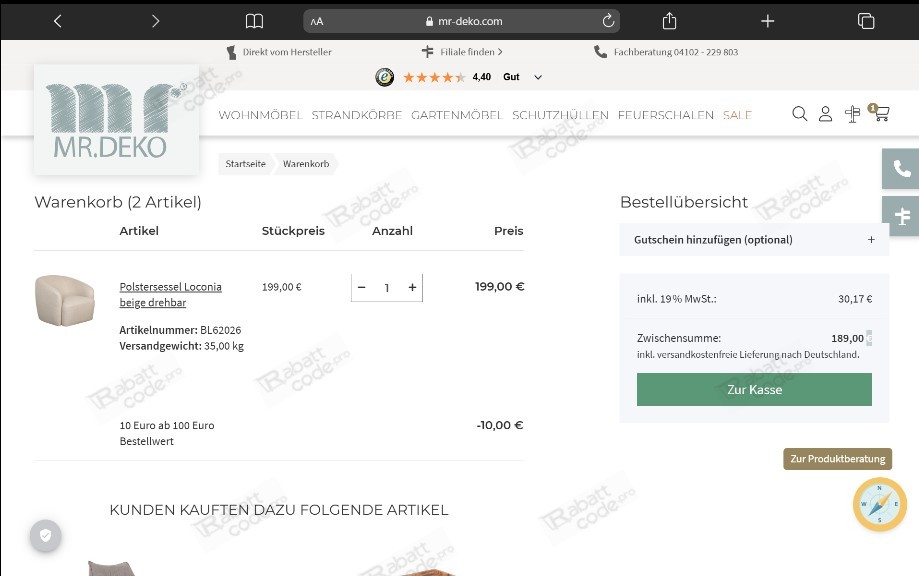The height and width of the screenshot is (576, 919).
Task: Open Polstersessel Loconia beige drehbar link
Action: click(x=171, y=295)
